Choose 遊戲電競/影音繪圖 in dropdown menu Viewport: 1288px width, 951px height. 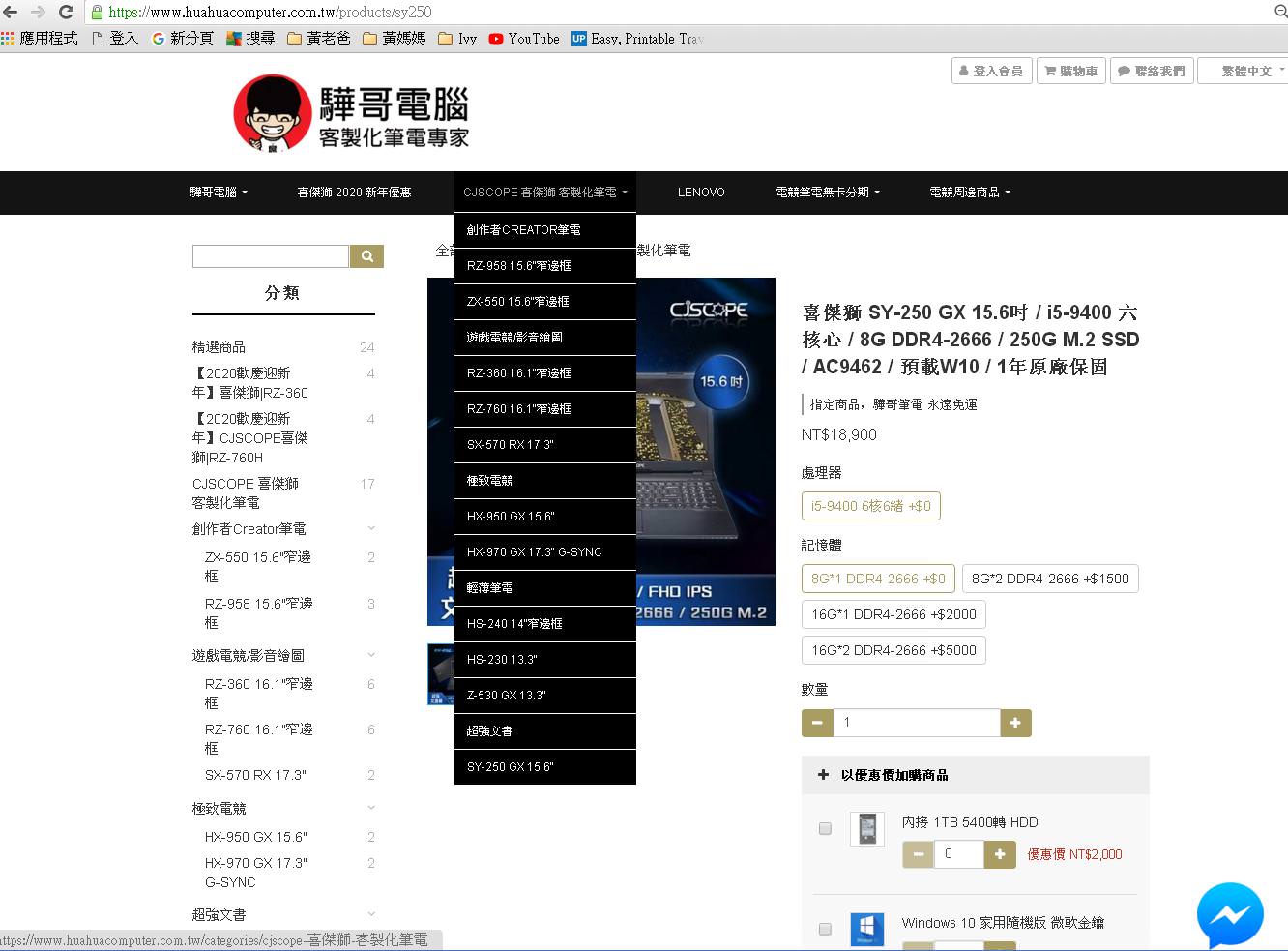tap(545, 338)
